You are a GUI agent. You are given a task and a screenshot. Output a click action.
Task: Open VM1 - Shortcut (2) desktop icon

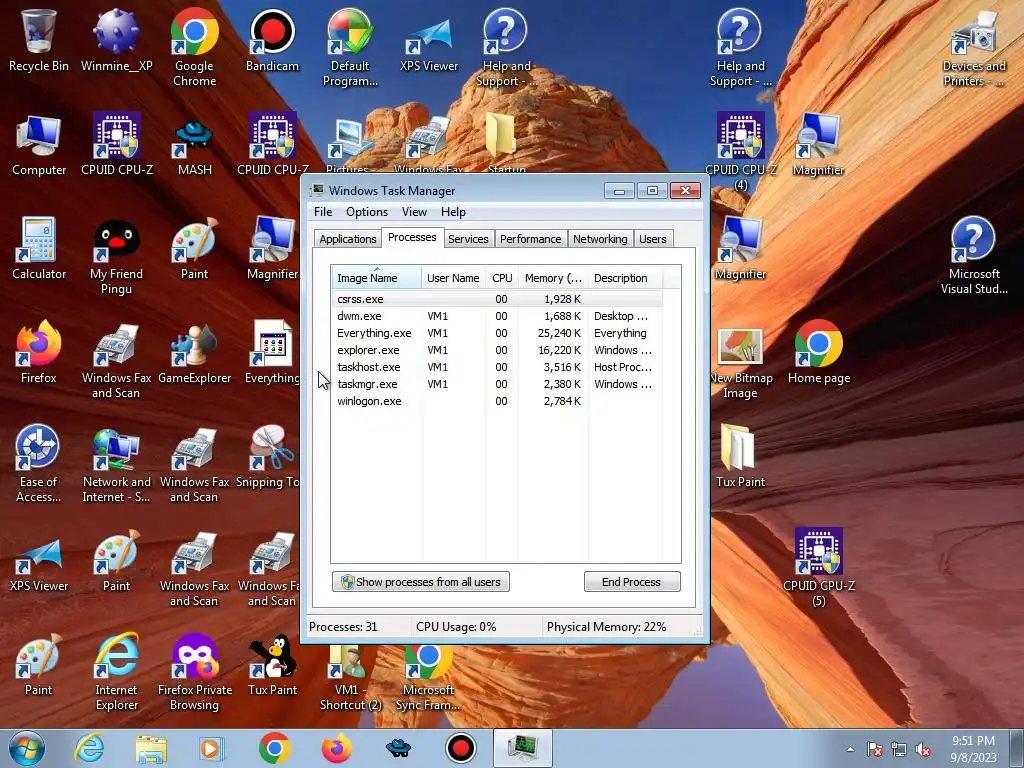click(350, 676)
